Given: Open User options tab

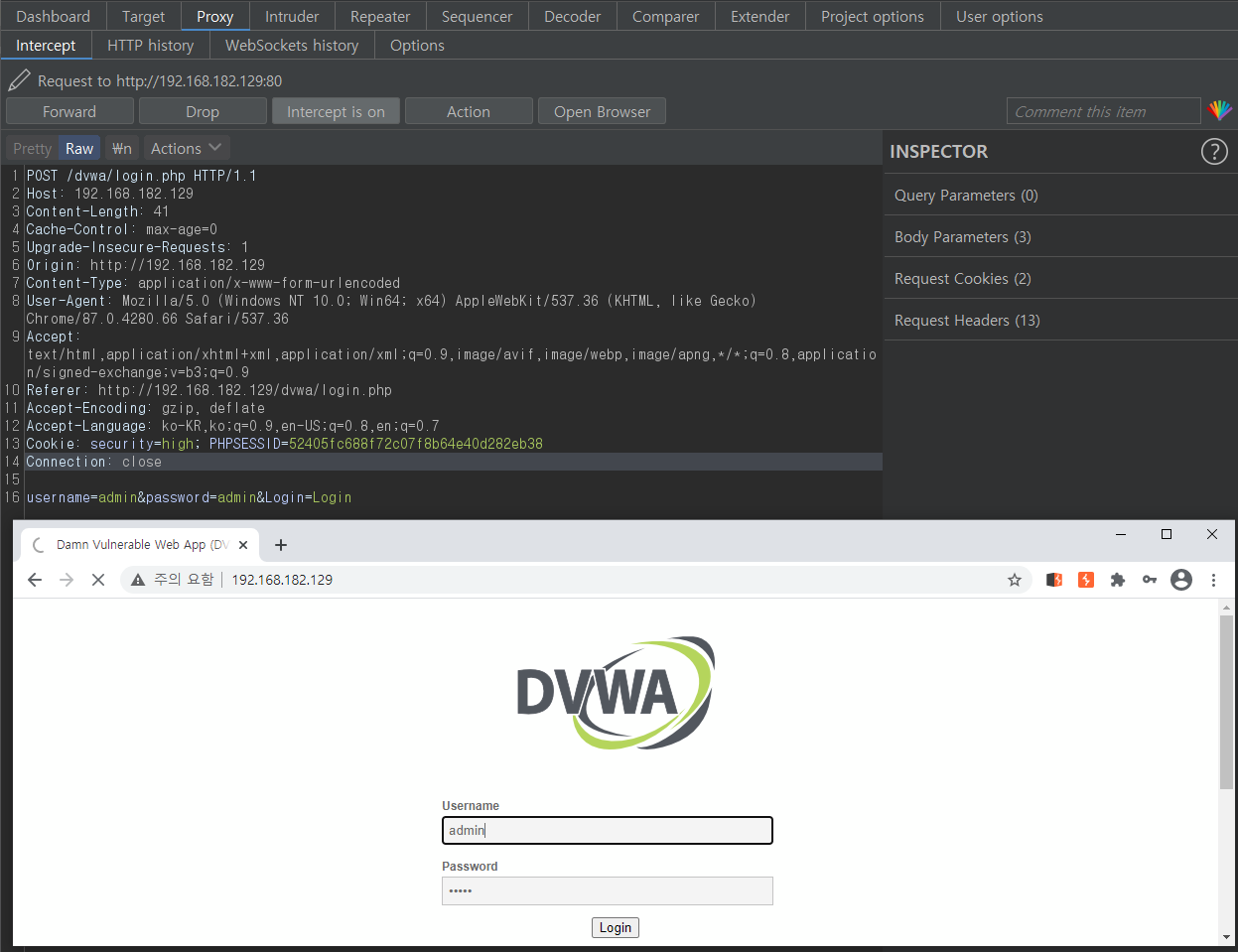Looking at the screenshot, I should pos(999,16).
